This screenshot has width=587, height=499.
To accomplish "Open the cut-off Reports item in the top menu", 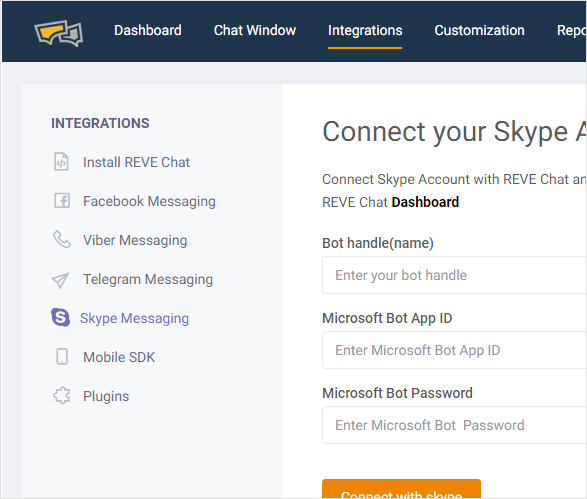I will click(571, 30).
